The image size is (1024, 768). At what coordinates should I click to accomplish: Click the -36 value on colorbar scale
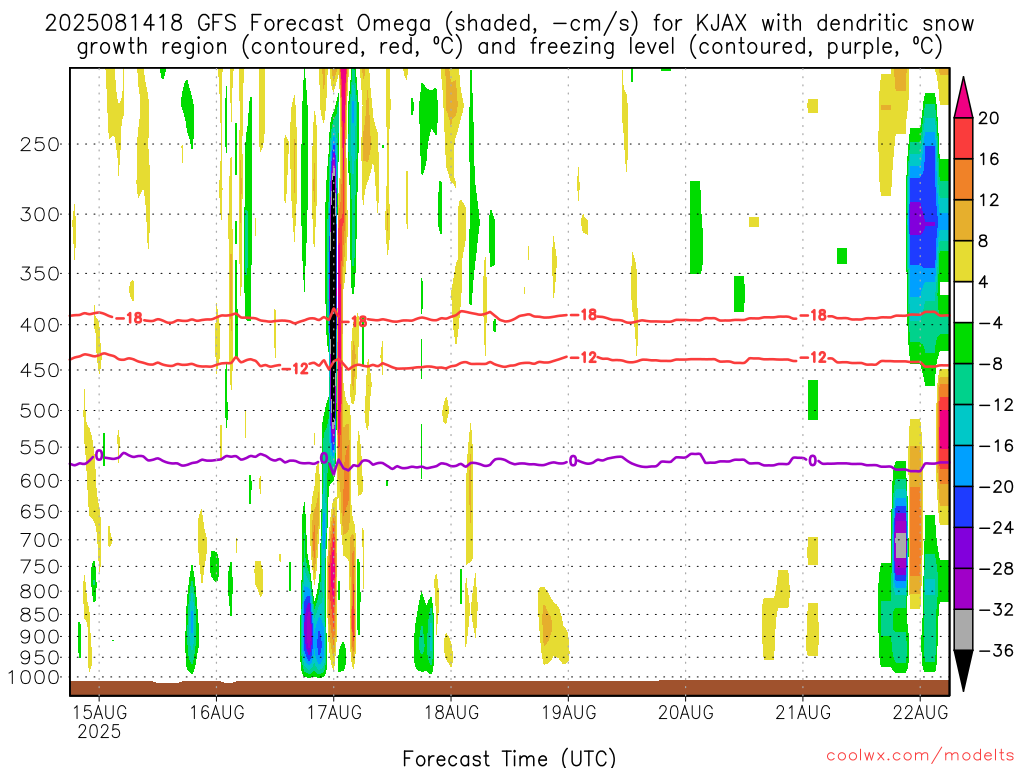click(996, 651)
